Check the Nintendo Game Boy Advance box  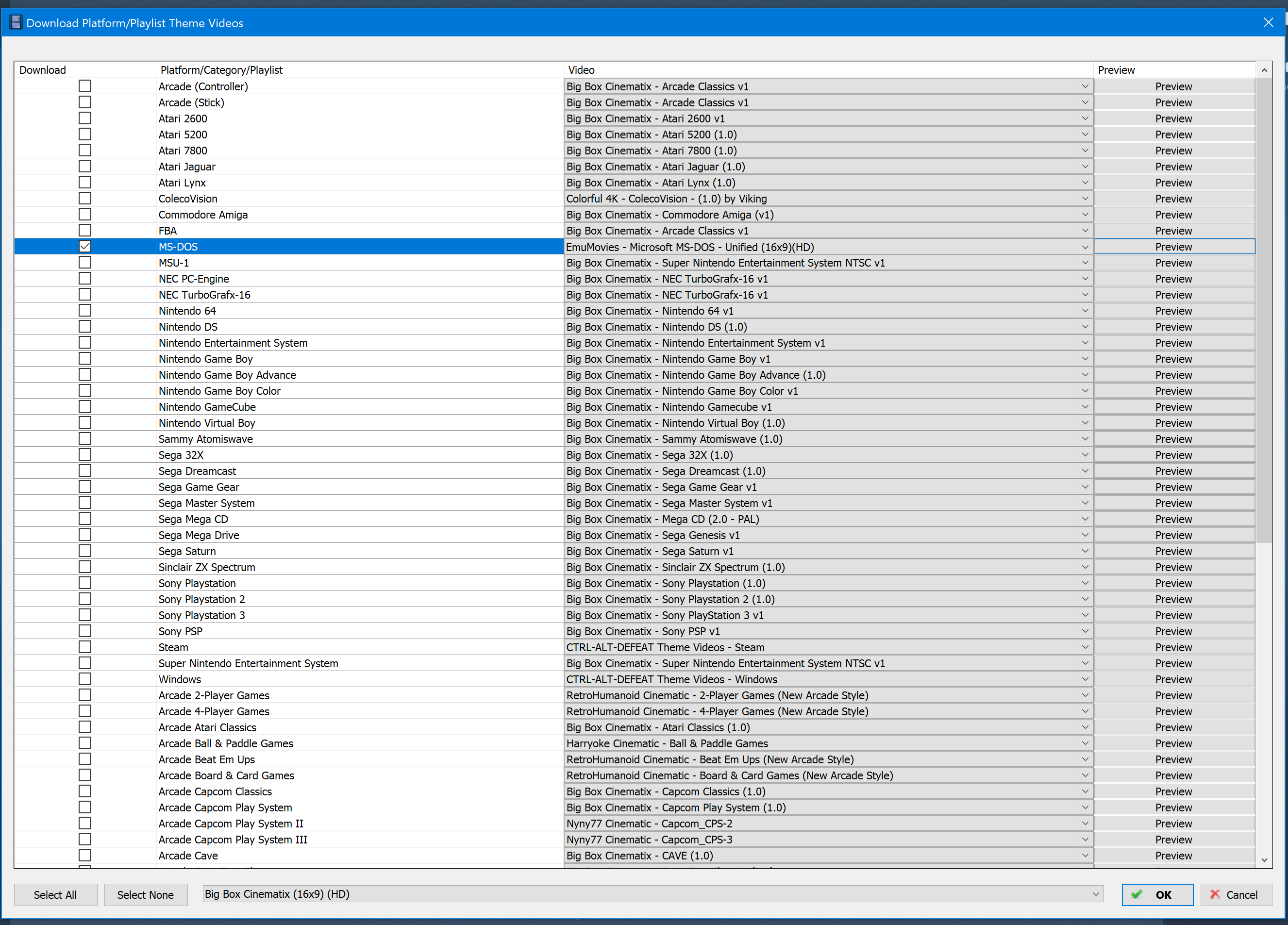point(85,375)
